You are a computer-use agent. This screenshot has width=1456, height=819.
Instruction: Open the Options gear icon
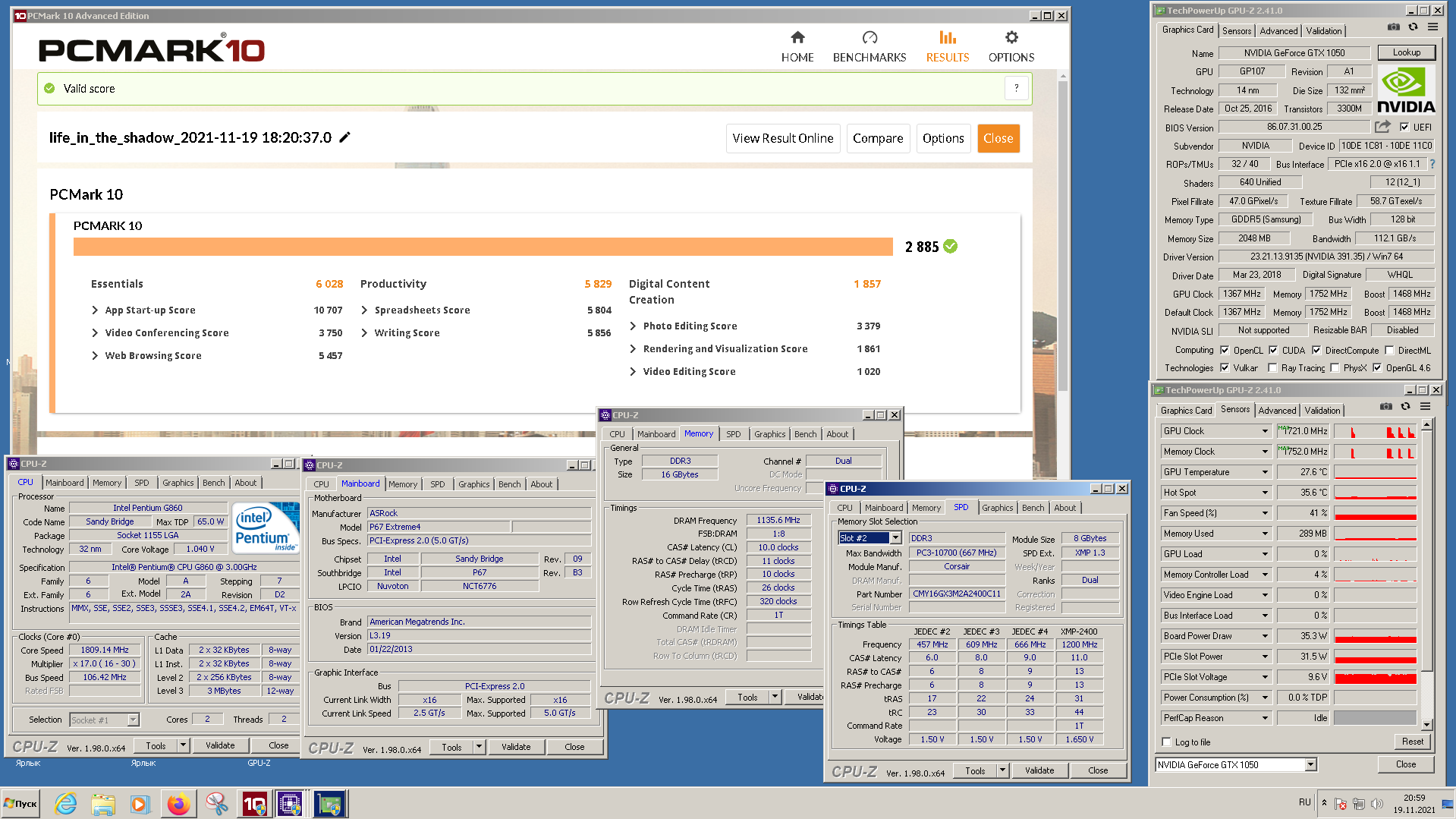click(1011, 37)
